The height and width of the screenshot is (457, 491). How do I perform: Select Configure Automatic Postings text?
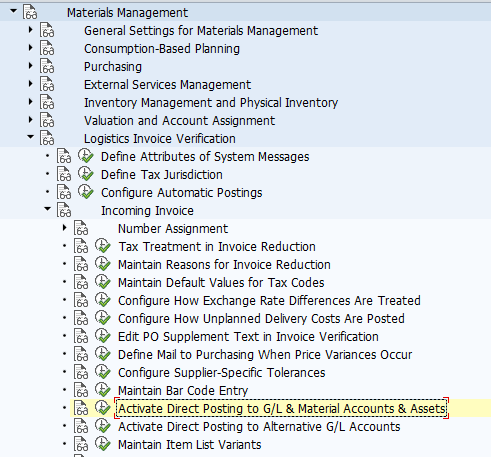[182, 193]
